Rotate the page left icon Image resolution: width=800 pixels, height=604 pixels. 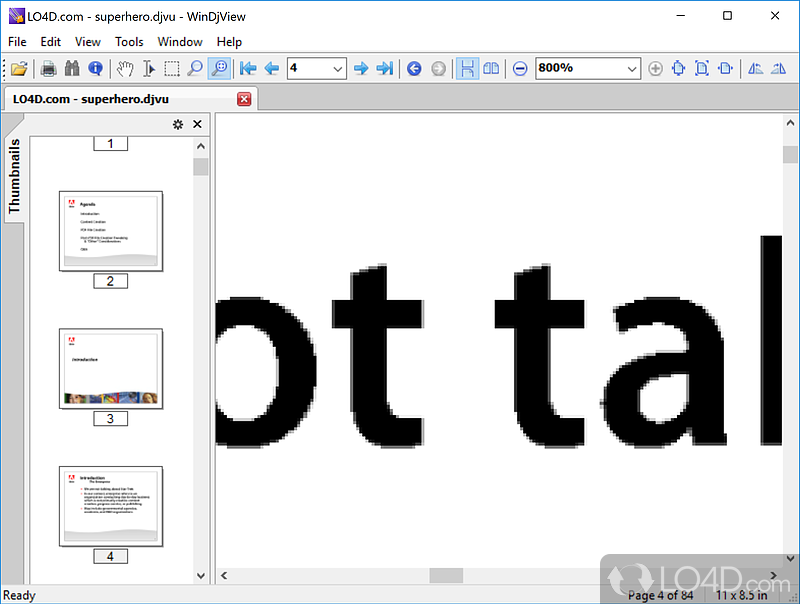pyautogui.click(x=756, y=68)
